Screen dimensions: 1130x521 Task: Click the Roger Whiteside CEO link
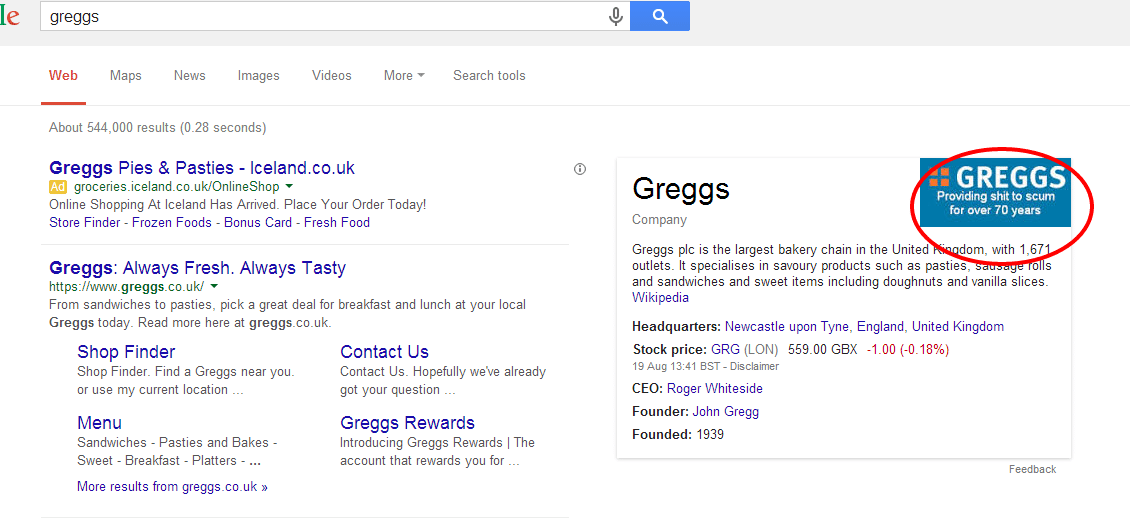(x=715, y=388)
